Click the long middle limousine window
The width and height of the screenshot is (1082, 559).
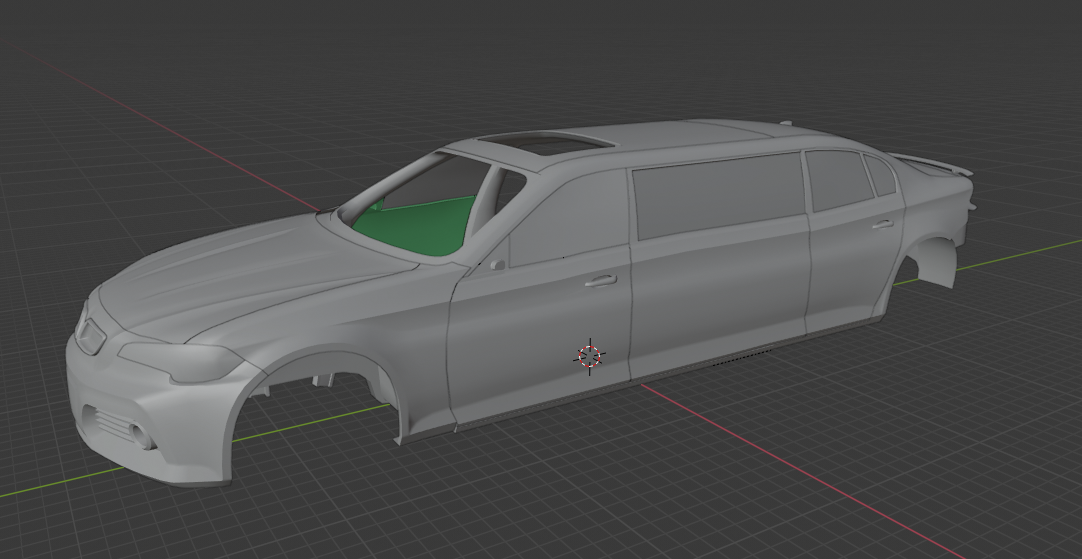[x=719, y=195]
